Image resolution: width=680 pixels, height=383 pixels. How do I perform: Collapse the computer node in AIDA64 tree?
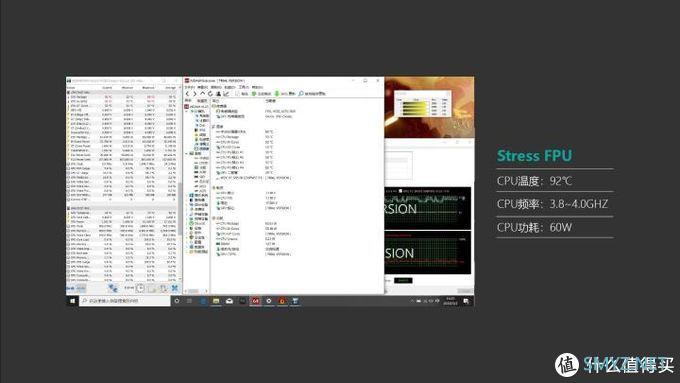pyautogui.click(x=186, y=111)
